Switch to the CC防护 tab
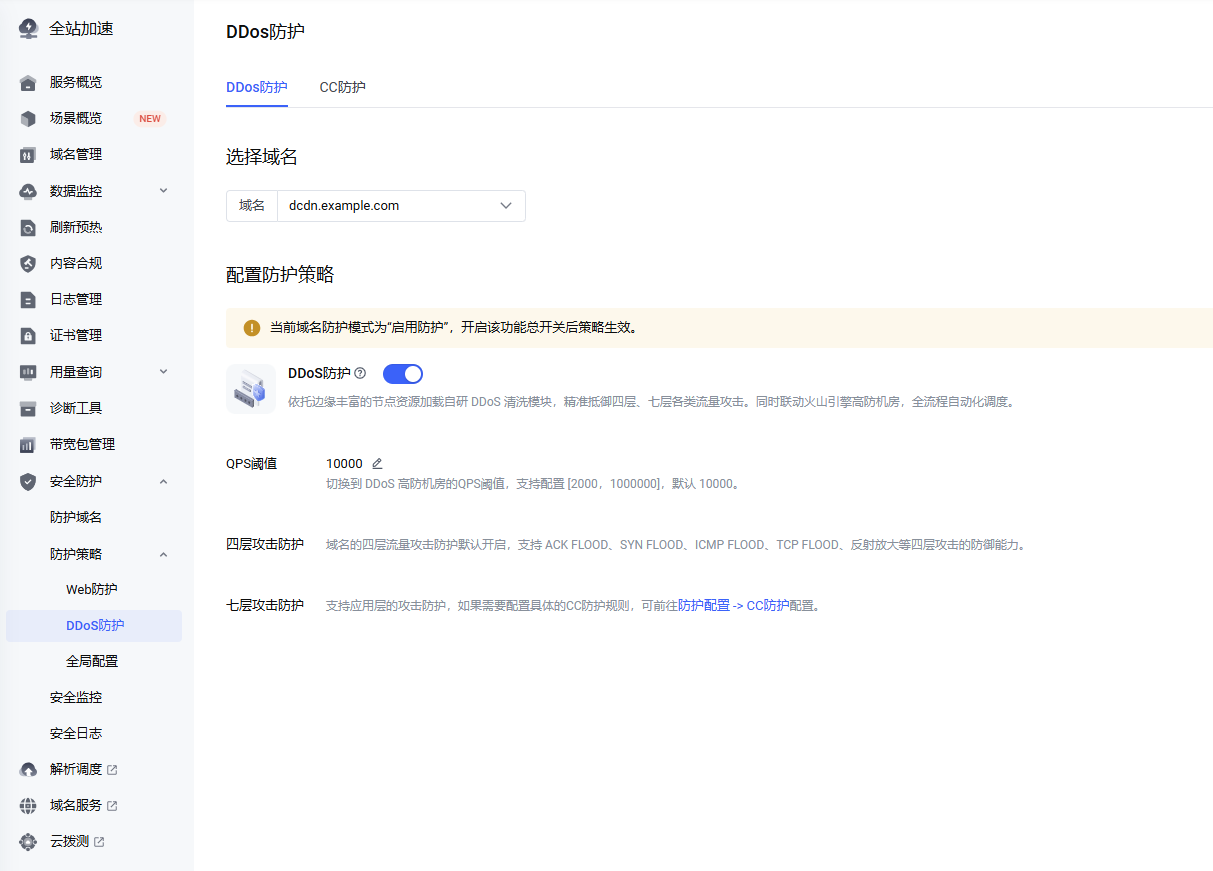Image resolution: width=1213 pixels, height=871 pixels. pyautogui.click(x=342, y=87)
